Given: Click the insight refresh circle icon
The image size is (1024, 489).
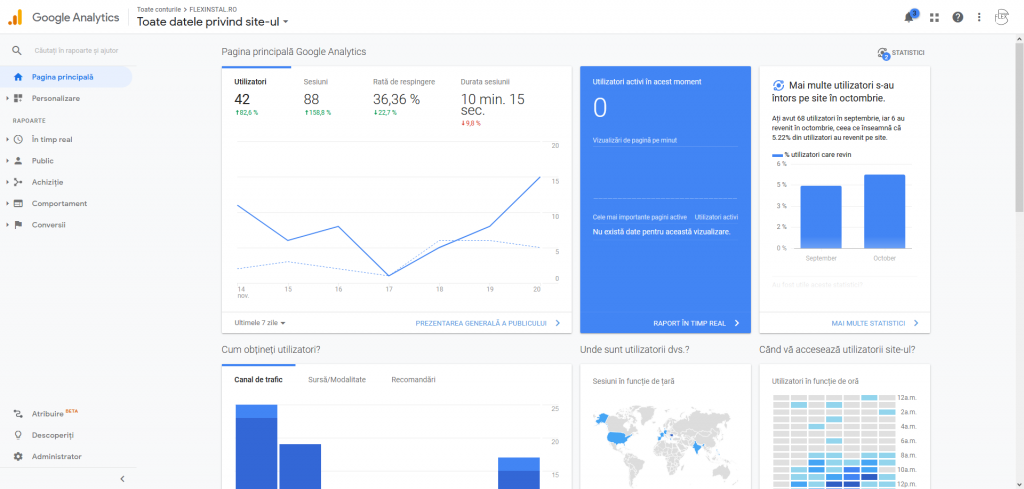Looking at the screenshot, I should click(778, 86).
